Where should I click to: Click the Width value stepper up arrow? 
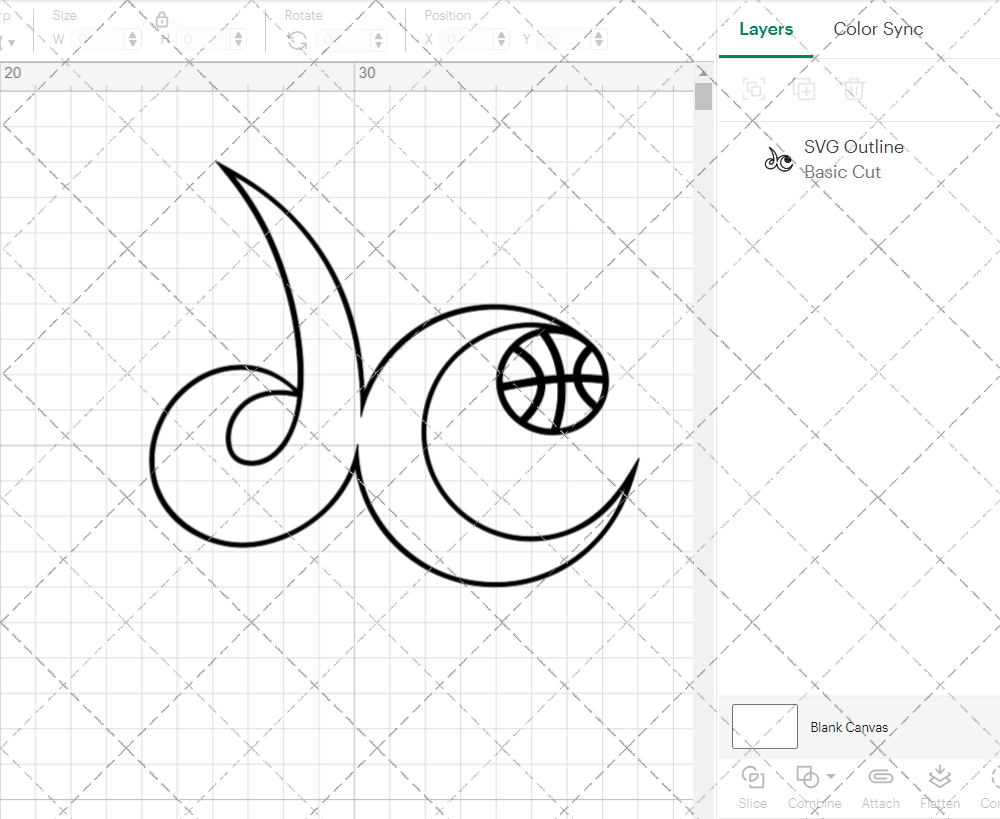click(133, 34)
